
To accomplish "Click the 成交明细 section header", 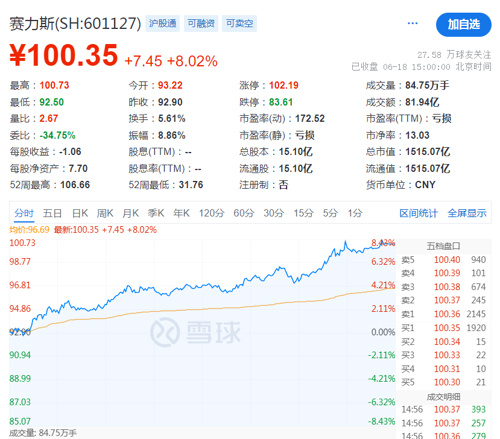I will 443,397.
